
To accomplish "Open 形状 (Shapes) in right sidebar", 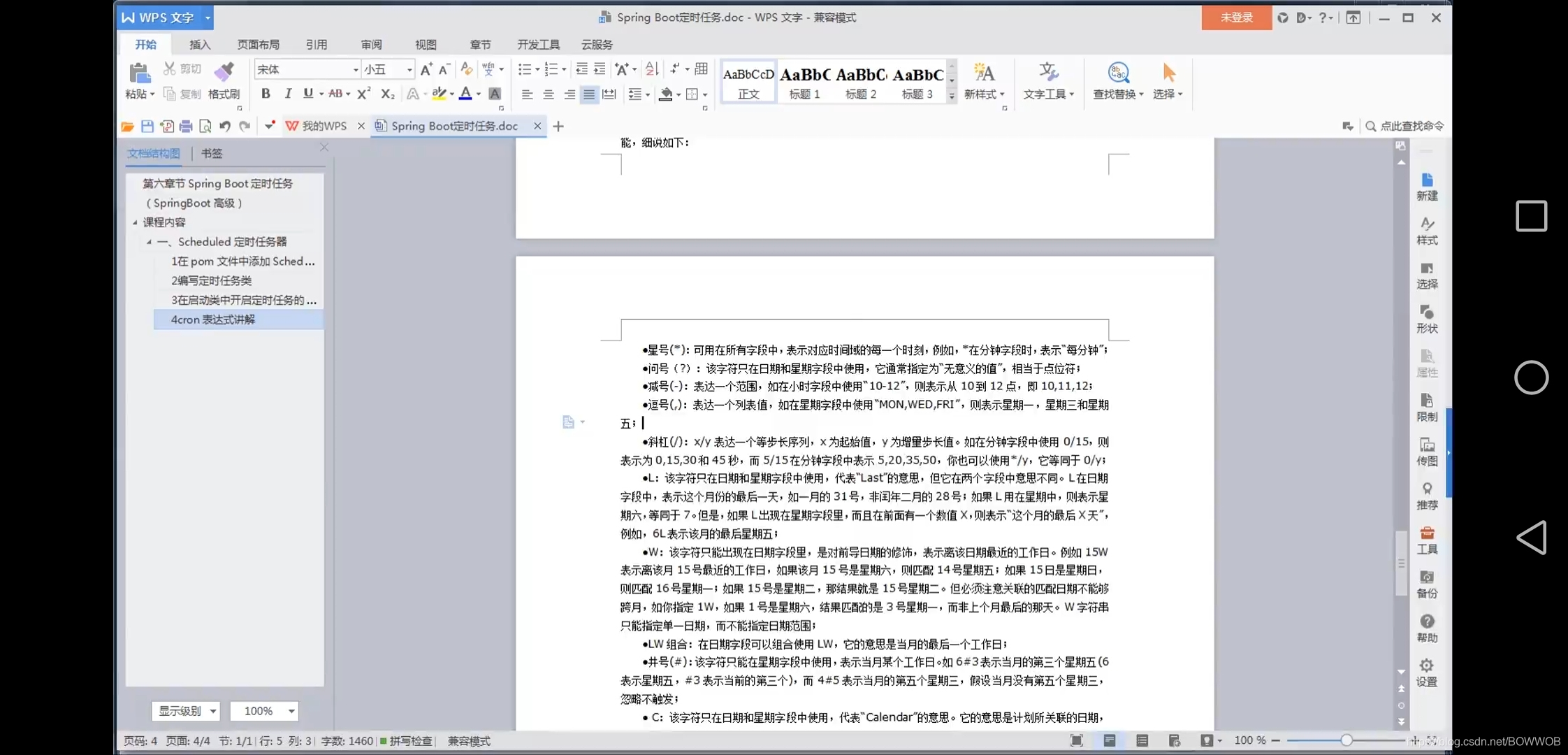I will (1427, 319).
